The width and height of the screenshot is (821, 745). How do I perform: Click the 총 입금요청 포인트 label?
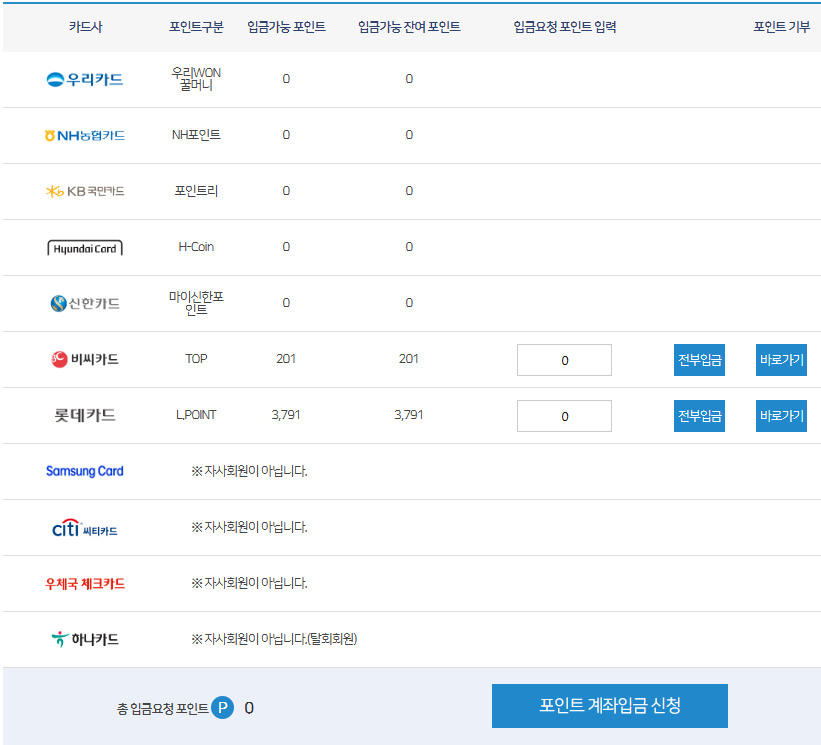(162, 708)
